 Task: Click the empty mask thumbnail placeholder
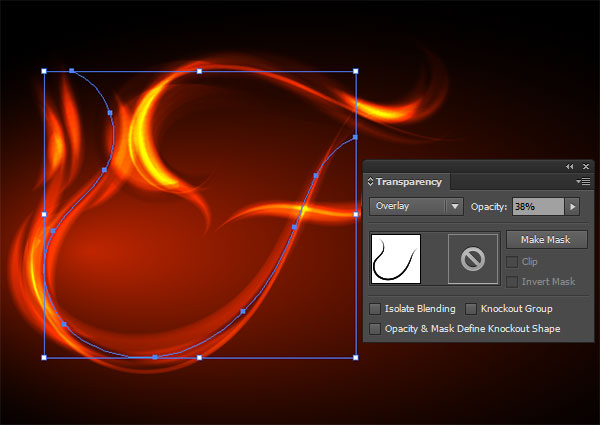473,259
